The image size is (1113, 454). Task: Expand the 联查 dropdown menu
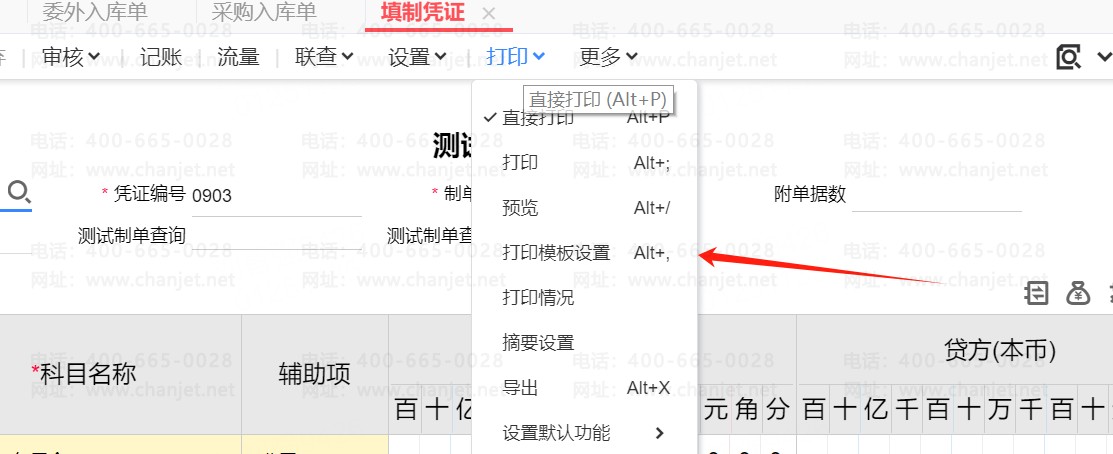coord(324,57)
